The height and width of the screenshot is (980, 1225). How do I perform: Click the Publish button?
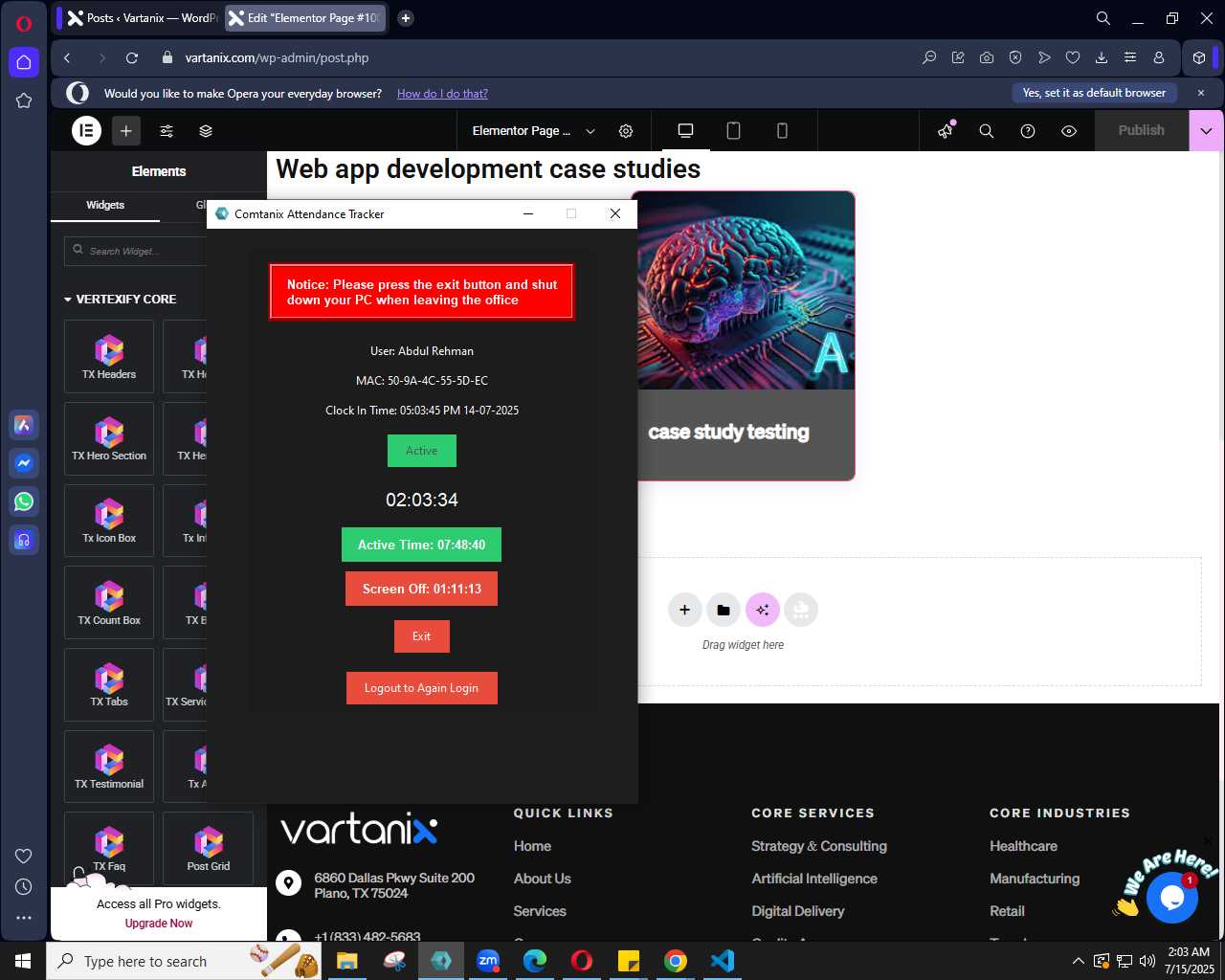pyautogui.click(x=1141, y=131)
